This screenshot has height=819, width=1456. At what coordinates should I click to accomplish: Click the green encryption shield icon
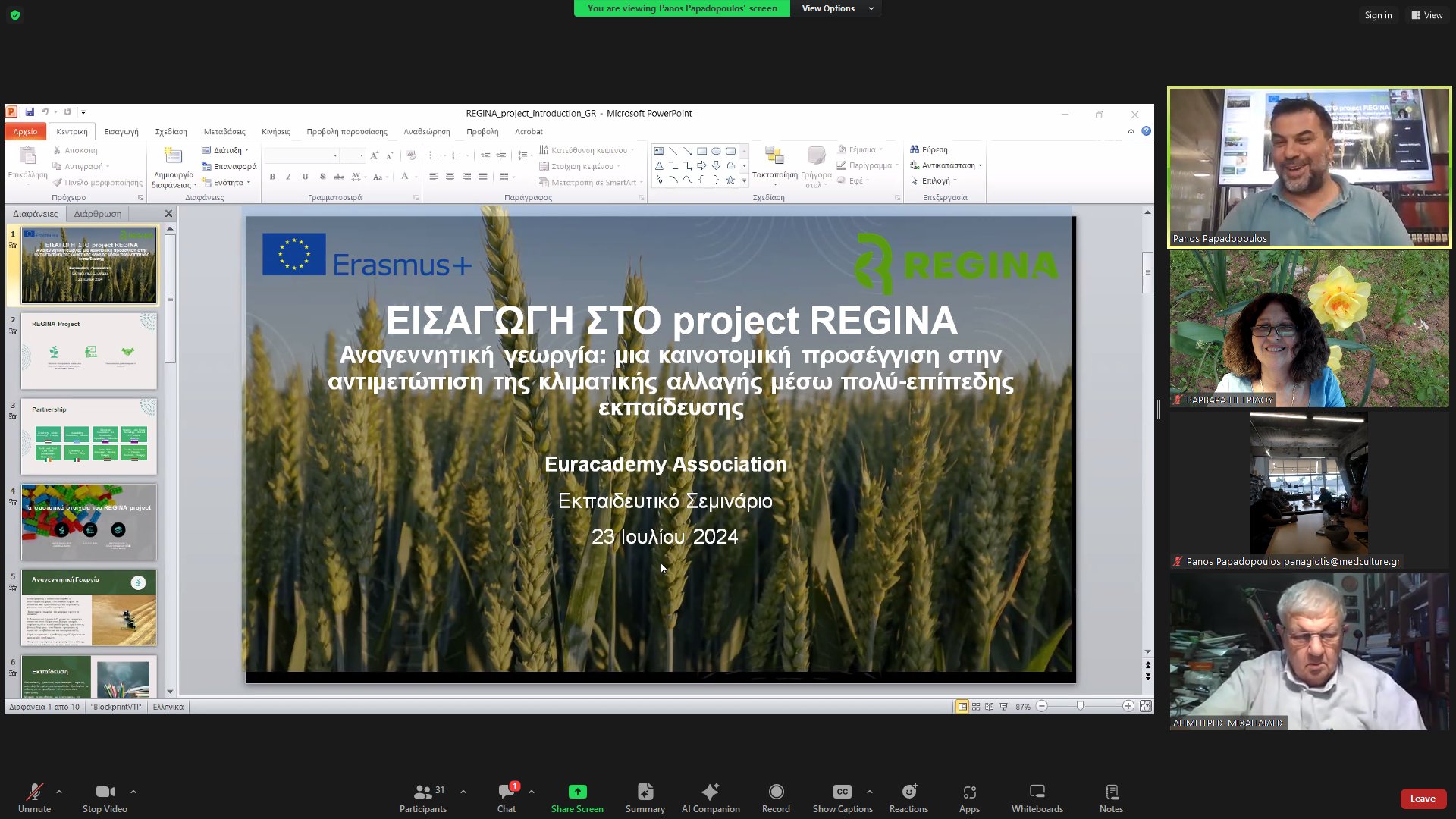point(14,15)
